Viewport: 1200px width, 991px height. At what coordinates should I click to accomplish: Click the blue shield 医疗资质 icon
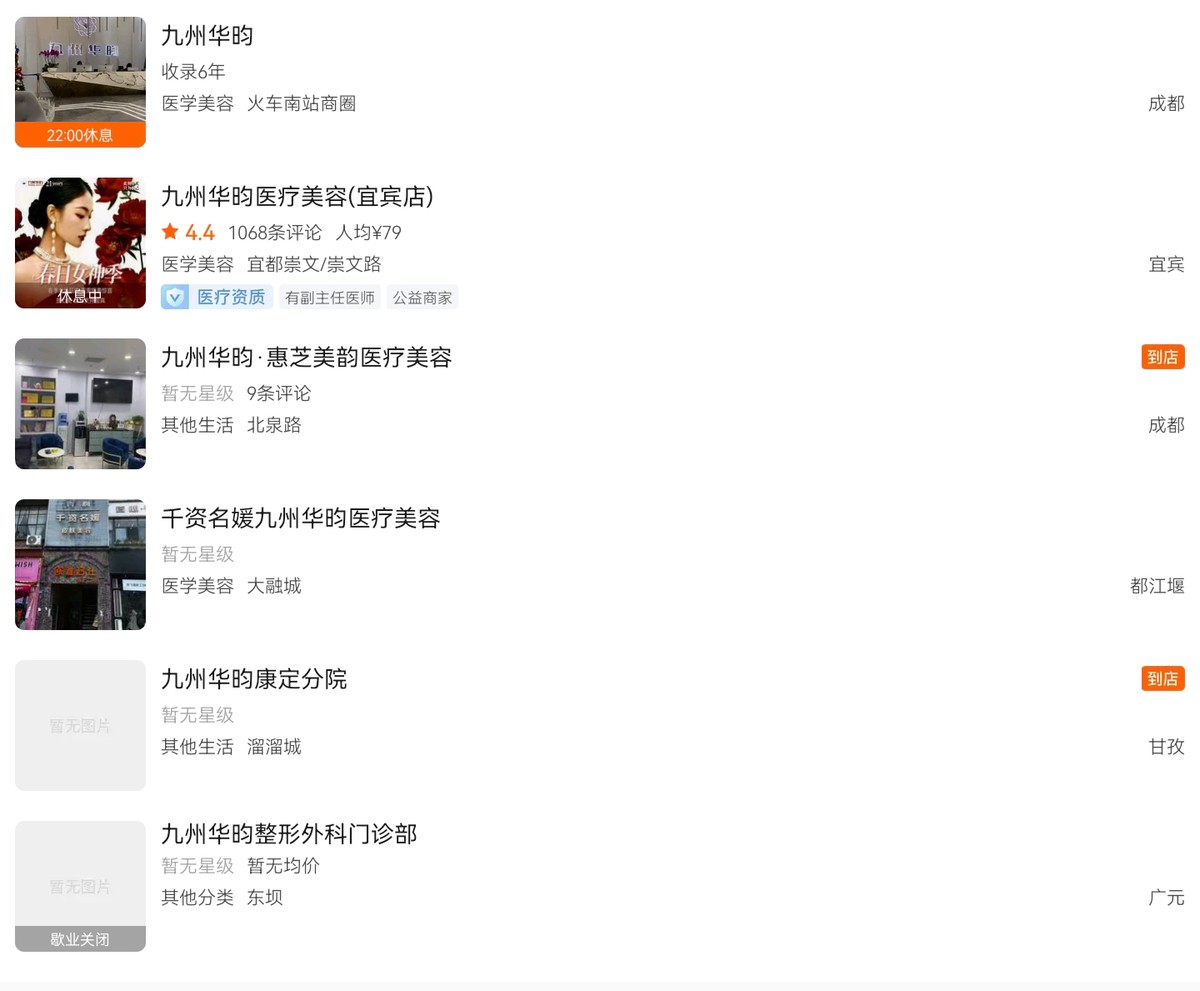[x=175, y=297]
